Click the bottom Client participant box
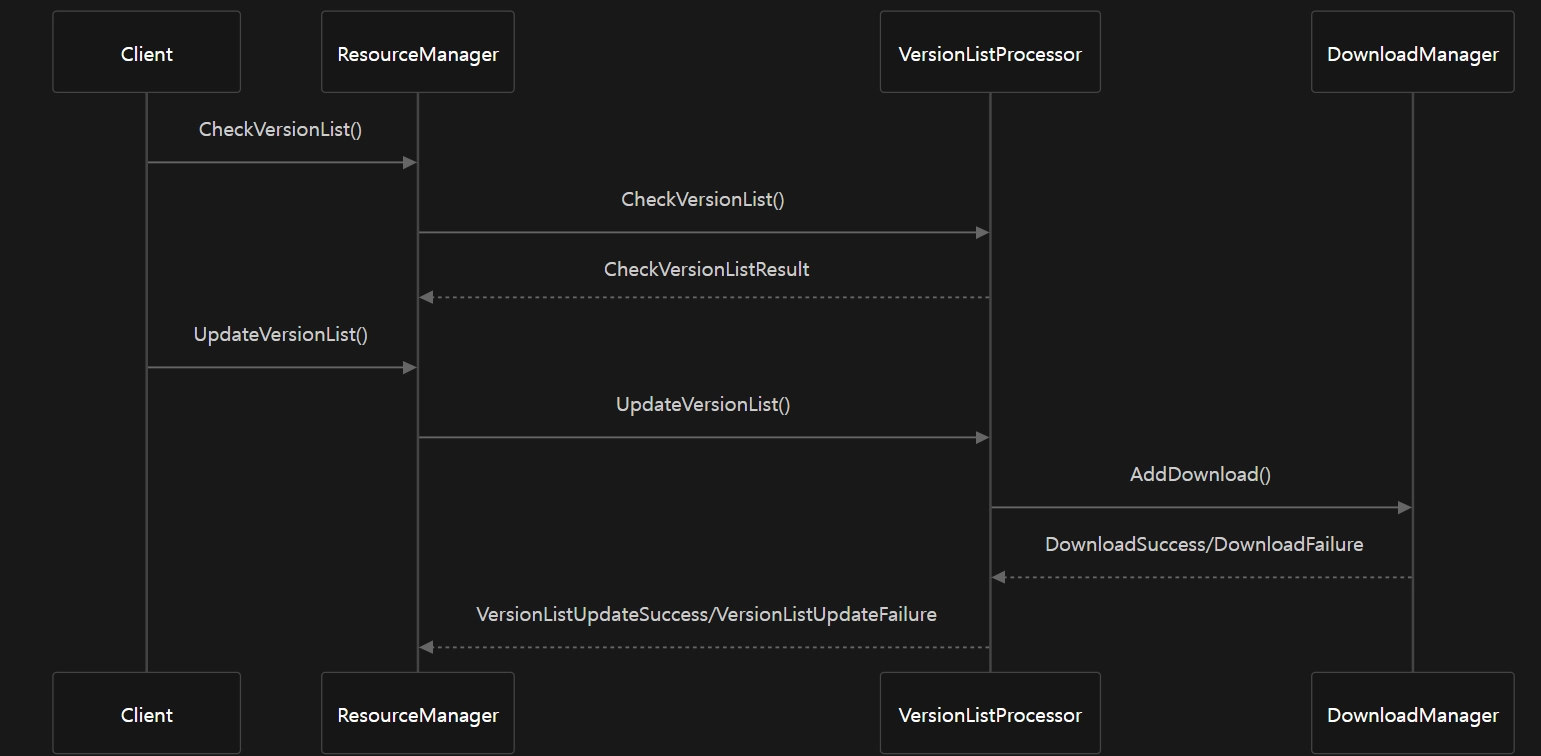The image size is (1541, 756). point(146,714)
